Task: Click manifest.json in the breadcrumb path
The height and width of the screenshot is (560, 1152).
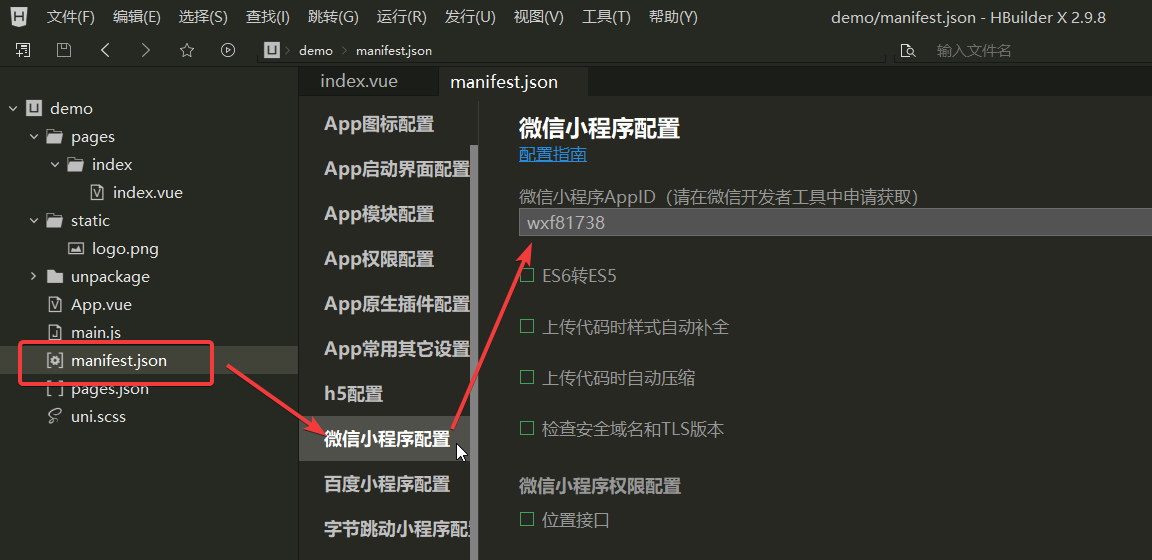Action: tap(394, 51)
